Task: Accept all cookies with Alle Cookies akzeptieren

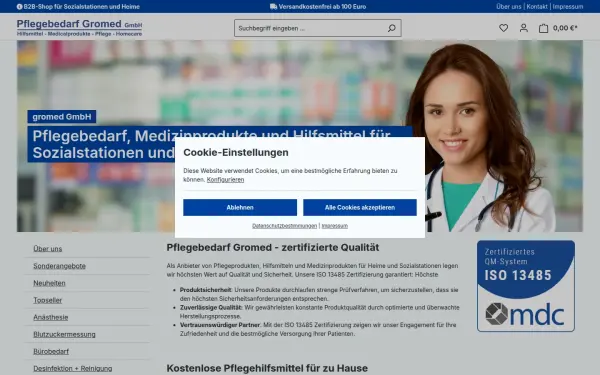Action: (360, 207)
